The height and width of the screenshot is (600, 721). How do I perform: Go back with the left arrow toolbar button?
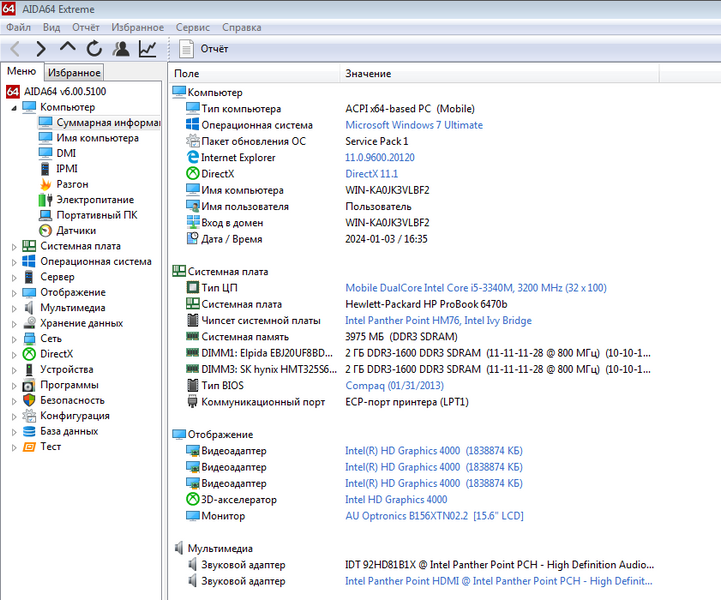coord(15,49)
